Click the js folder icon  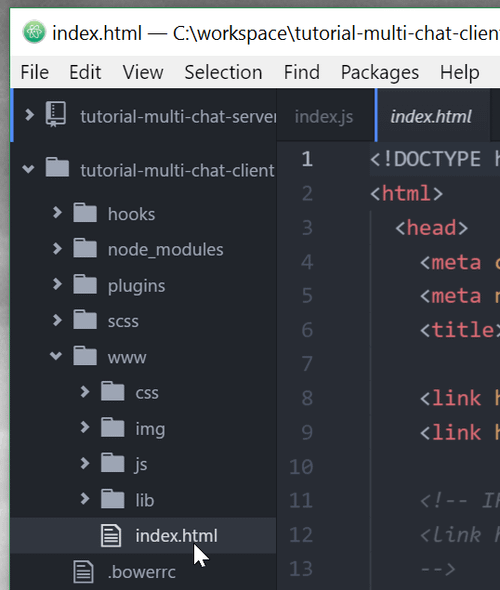point(112,463)
